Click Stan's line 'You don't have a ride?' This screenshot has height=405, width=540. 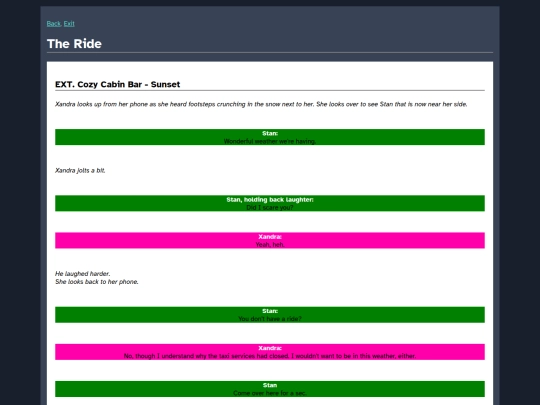click(x=270, y=319)
